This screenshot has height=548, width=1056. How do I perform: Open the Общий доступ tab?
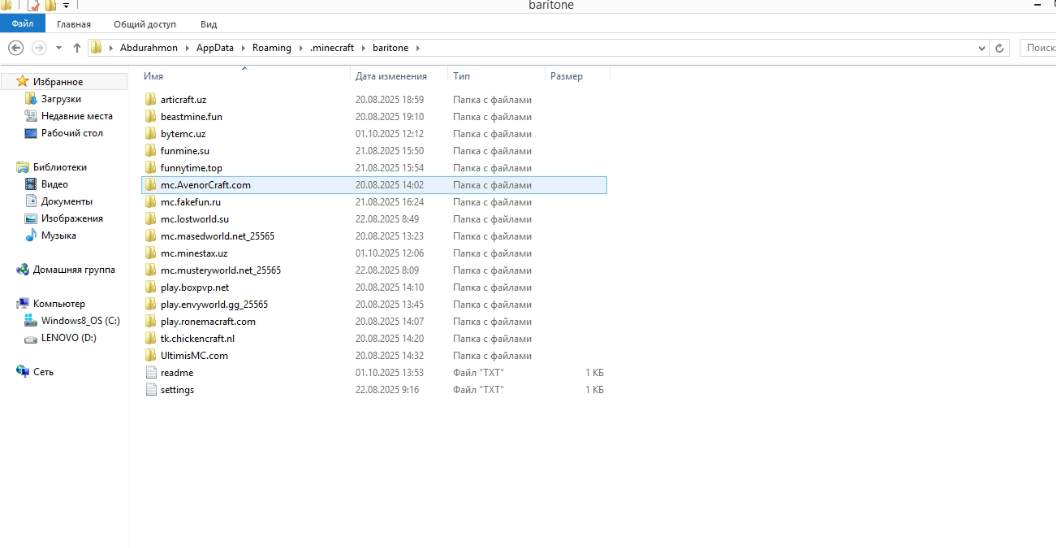pos(144,24)
